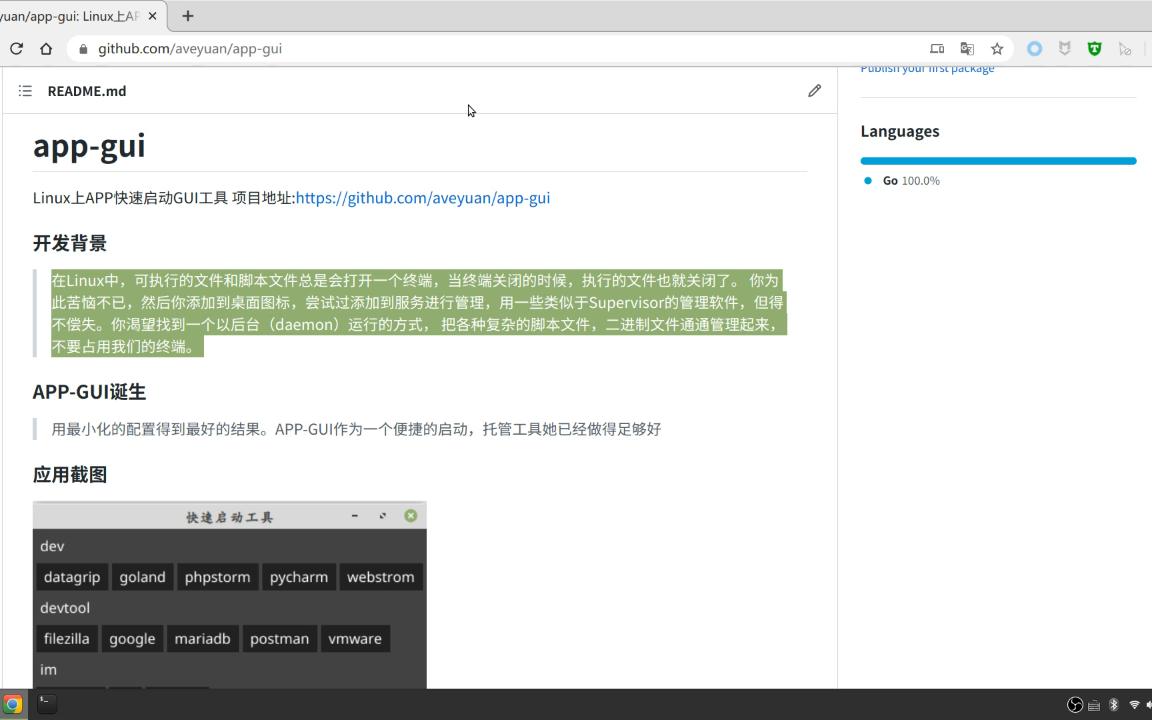Image resolution: width=1152 pixels, height=720 pixels.
Task: Translate the page using the translate icon
Action: coord(967,48)
